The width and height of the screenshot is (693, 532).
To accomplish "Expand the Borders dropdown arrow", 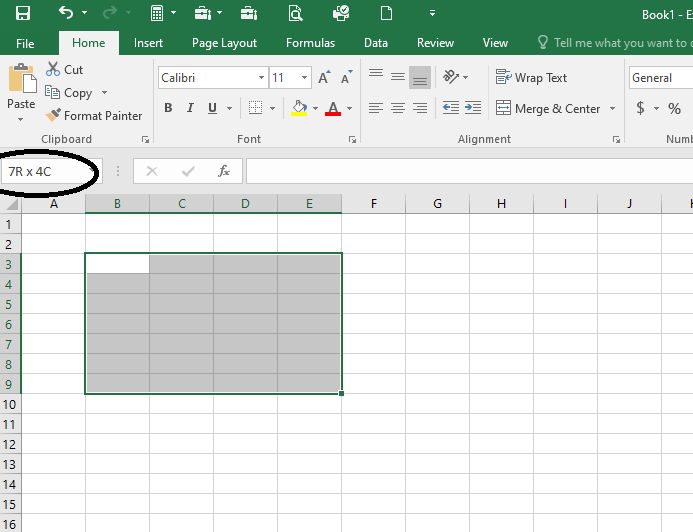I will 272,108.
